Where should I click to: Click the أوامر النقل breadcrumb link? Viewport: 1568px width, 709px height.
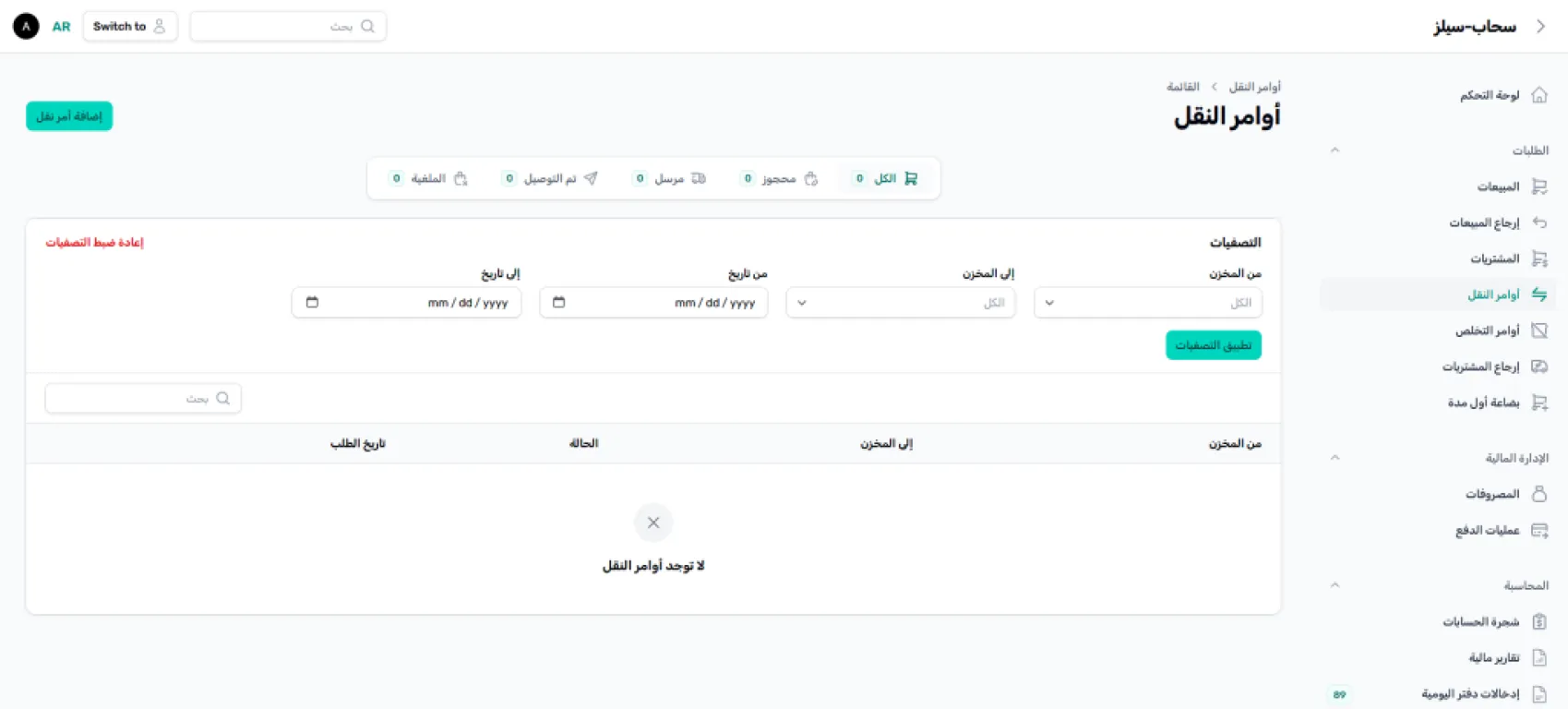(1254, 87)
